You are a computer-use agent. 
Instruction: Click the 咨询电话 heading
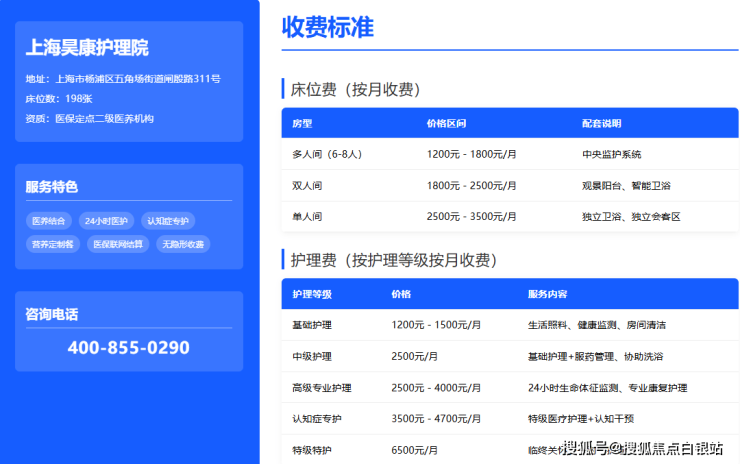point(51,314)
